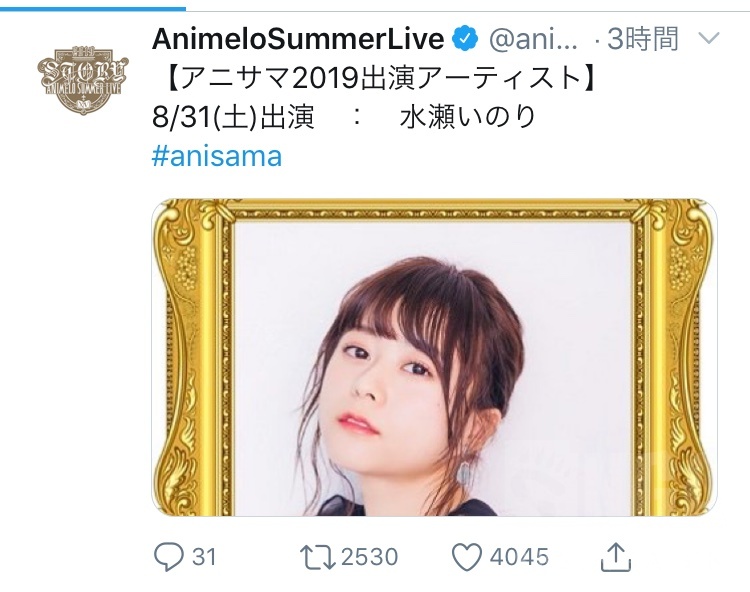Screen dimensions: 750x592
Task: Select the active blue underlined tab
Action: coord(93,9)
